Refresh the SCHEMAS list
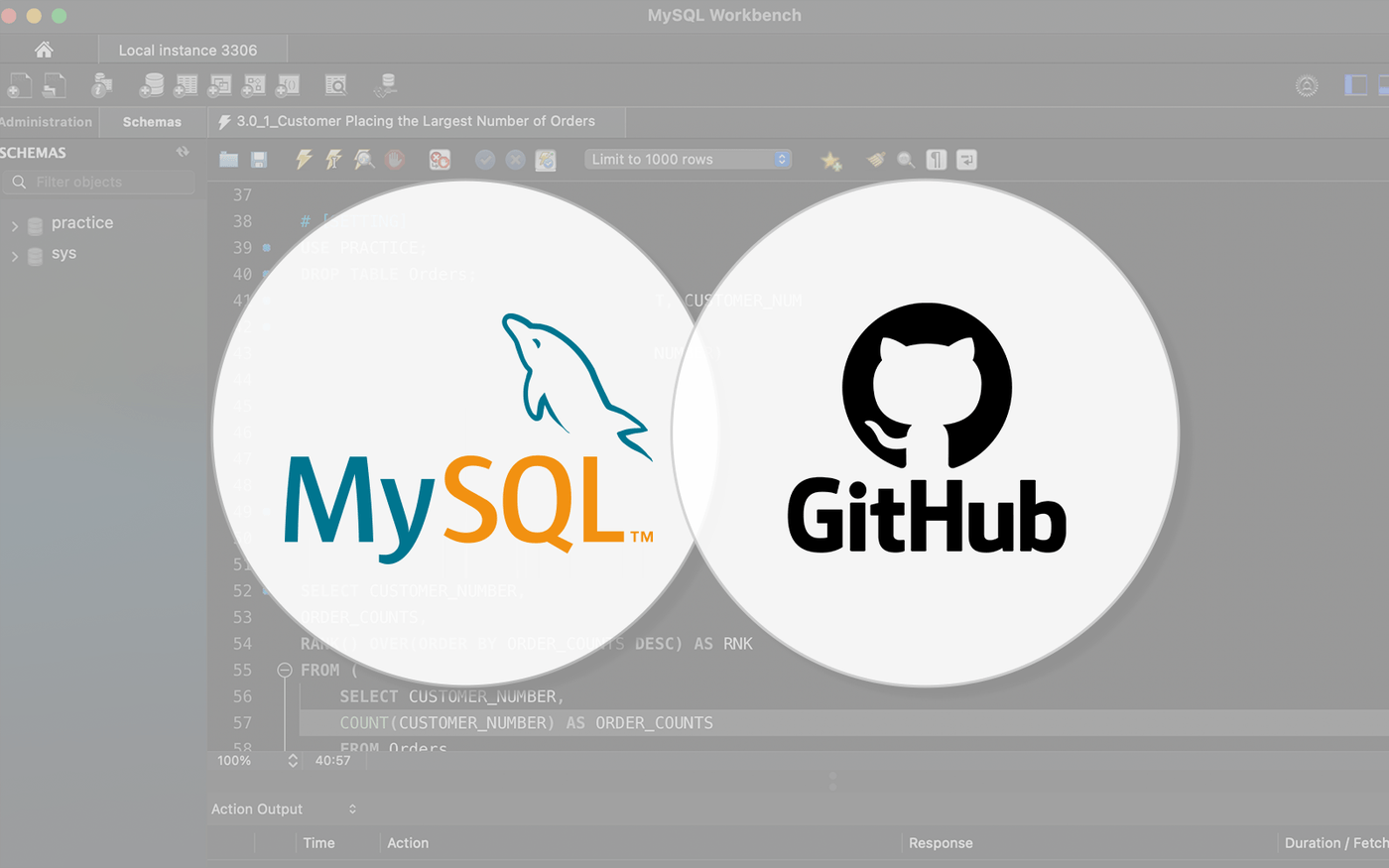Viewport: 1389px width, 868px height. (x=183, y=152)
